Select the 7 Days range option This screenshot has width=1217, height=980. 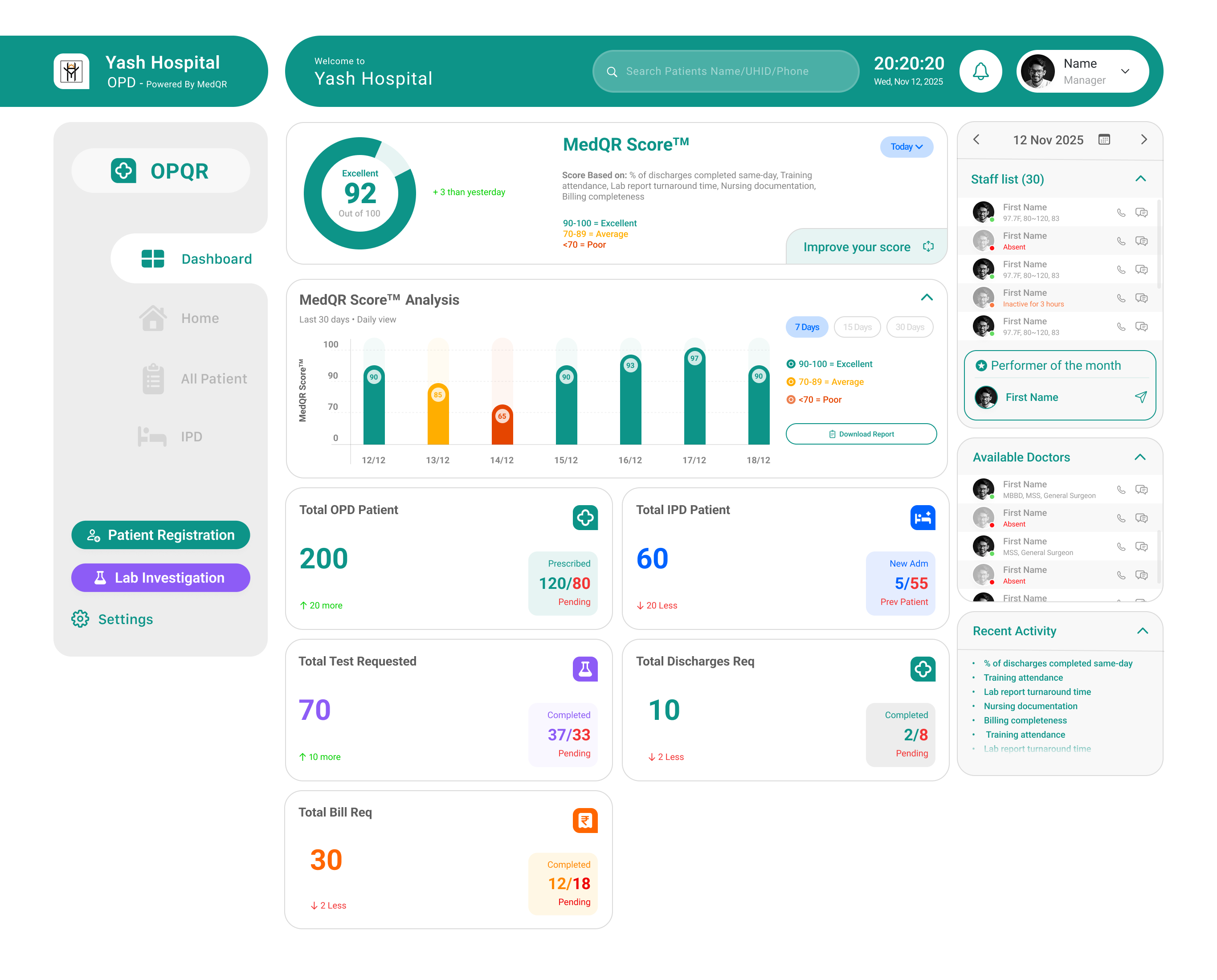pos(807,327)
